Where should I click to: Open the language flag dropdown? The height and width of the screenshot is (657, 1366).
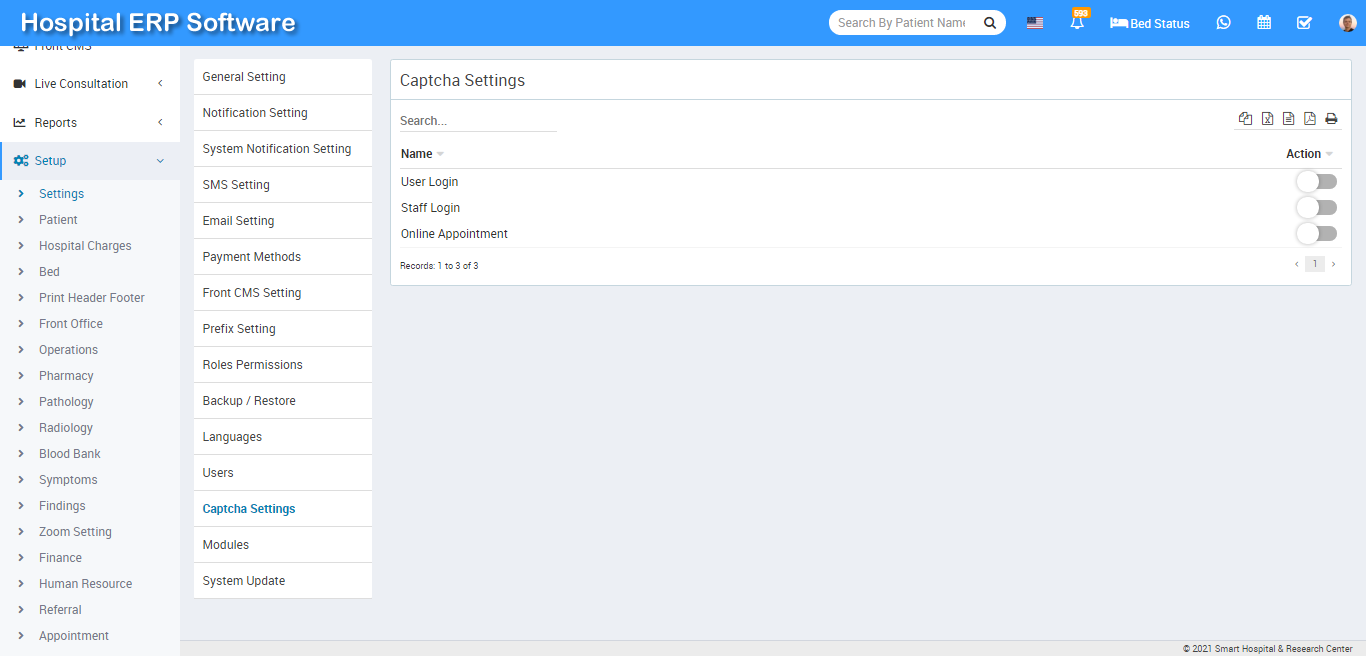1035,23
